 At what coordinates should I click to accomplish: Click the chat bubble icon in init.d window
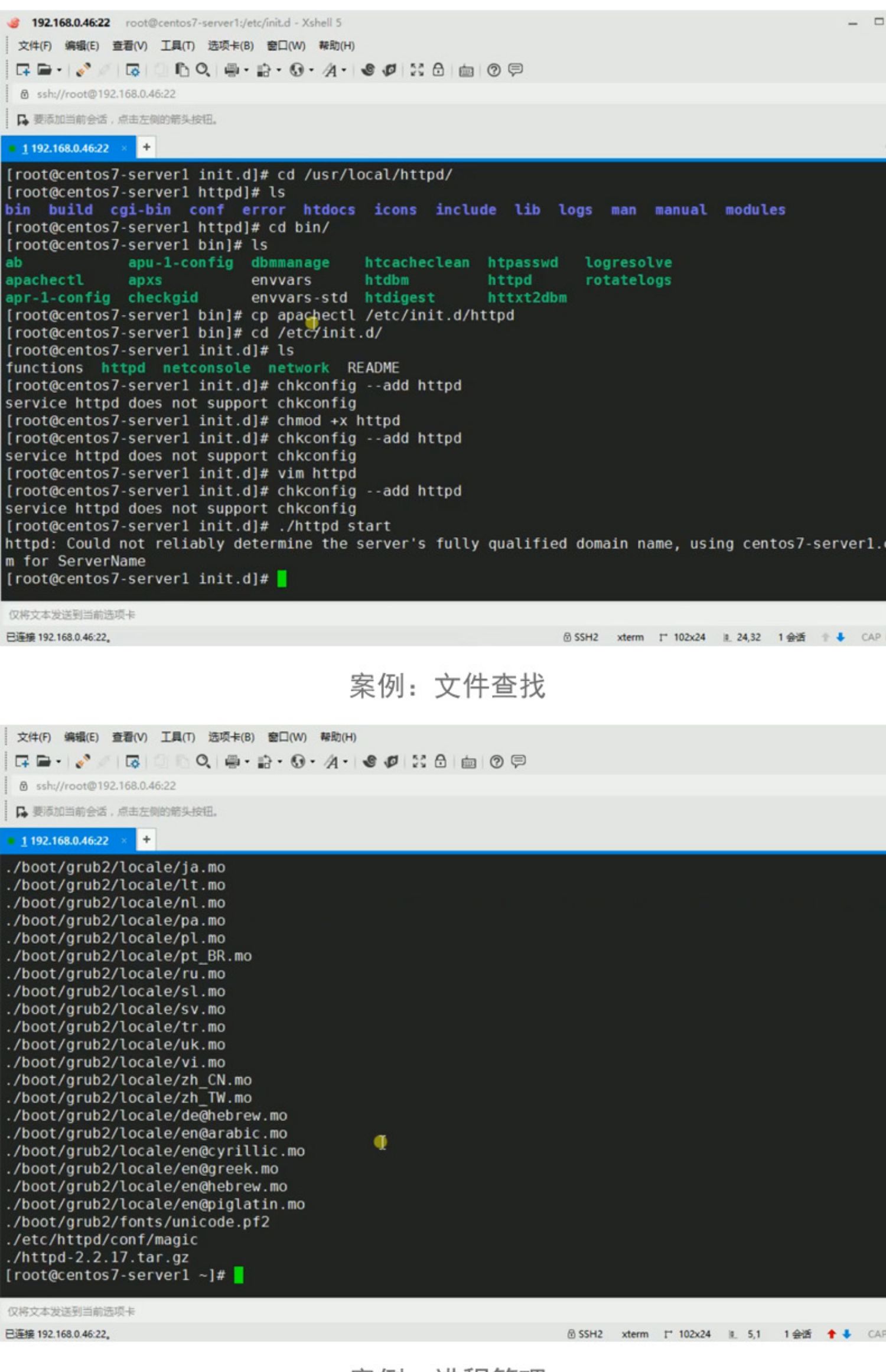[516, 70]
